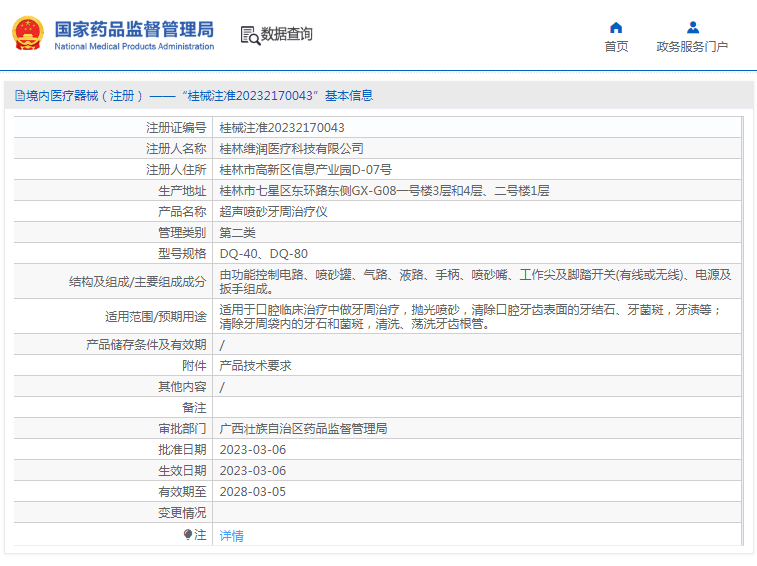757x566 pixels.
Task: Click the 批准日期 row label
Action: pos(182,450)
